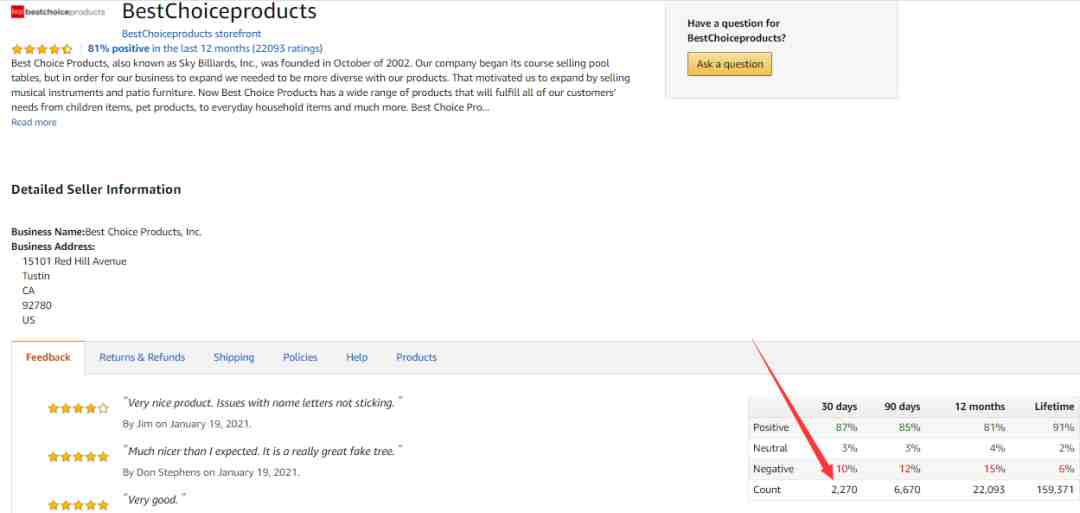
Task: Click the "Very good." review text
Action: [x=154, y=500]
